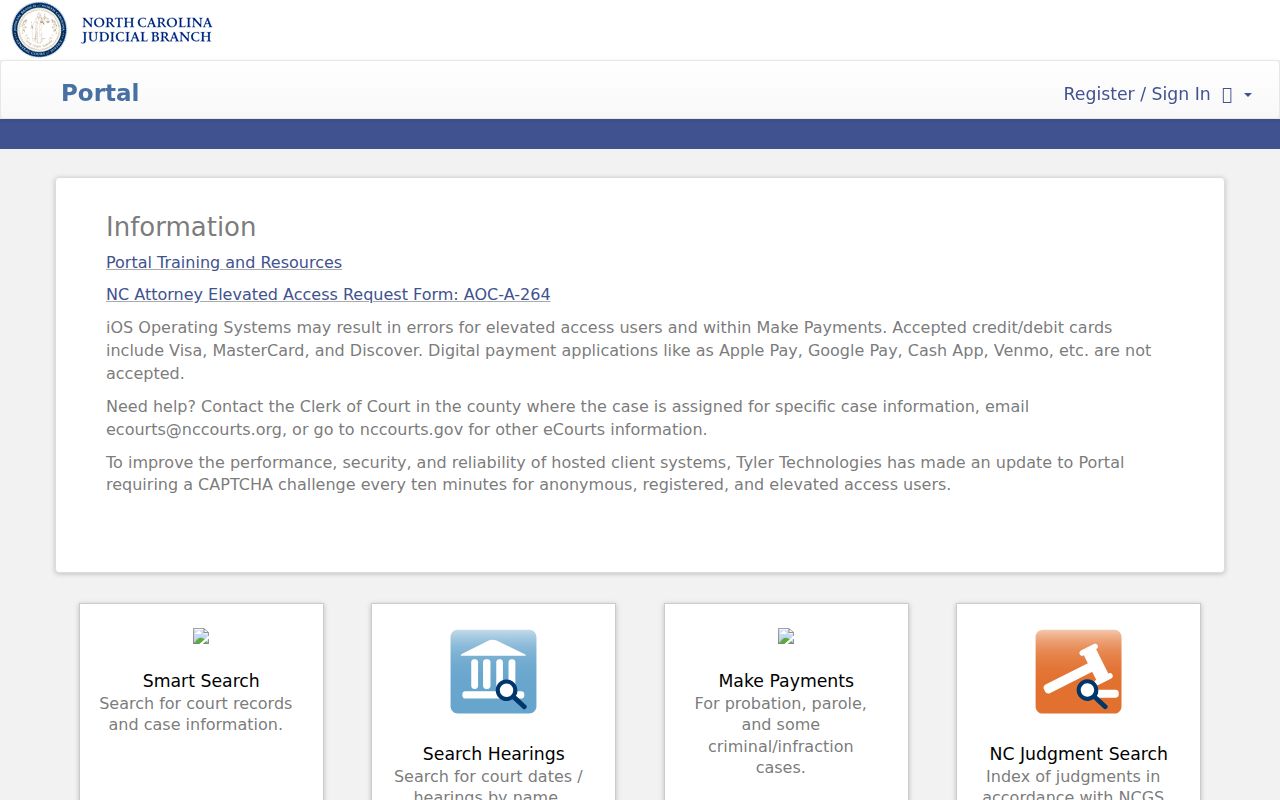Open NC Attorney Elevated Access Request Form link
Image resolution: width=1280 pixels, height=800 pixels.
328,294
